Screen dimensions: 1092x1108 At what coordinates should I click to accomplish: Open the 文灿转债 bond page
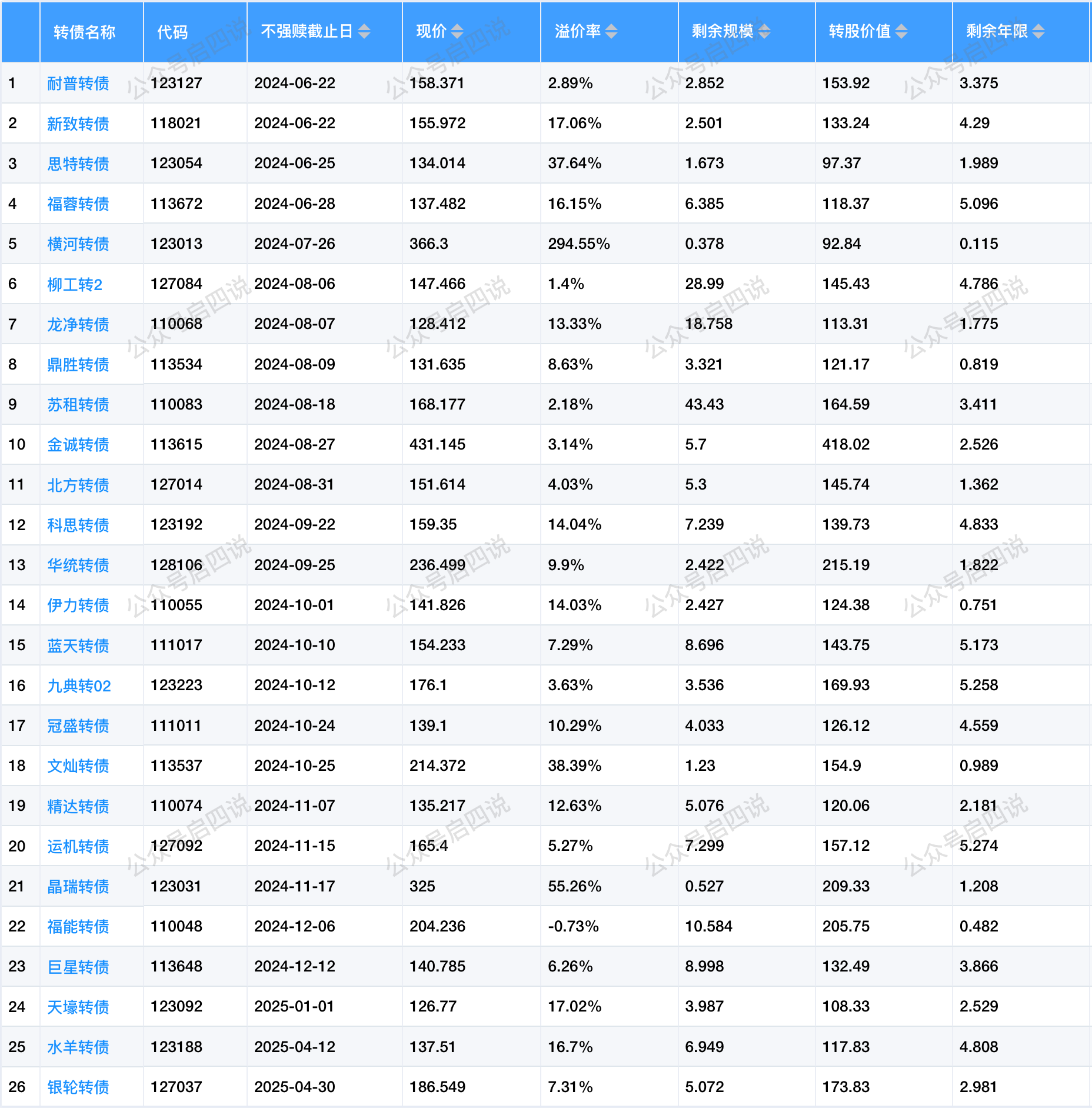pos(78,766)
